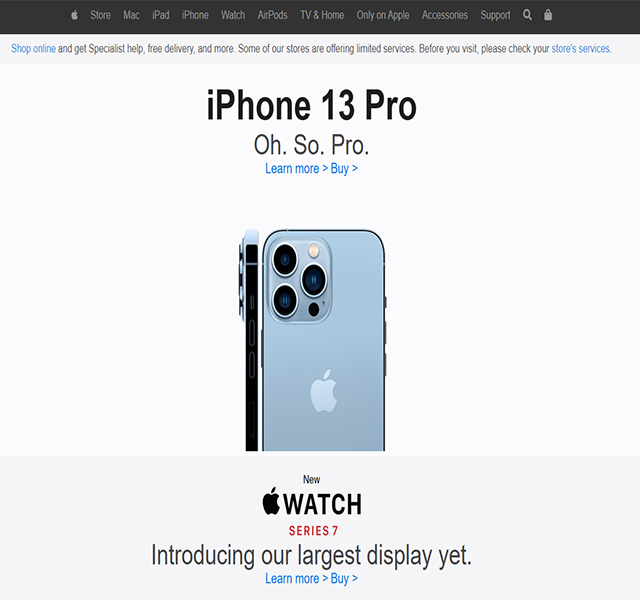Go to TV & Home section
640x600 pixels.
point(322,16)
